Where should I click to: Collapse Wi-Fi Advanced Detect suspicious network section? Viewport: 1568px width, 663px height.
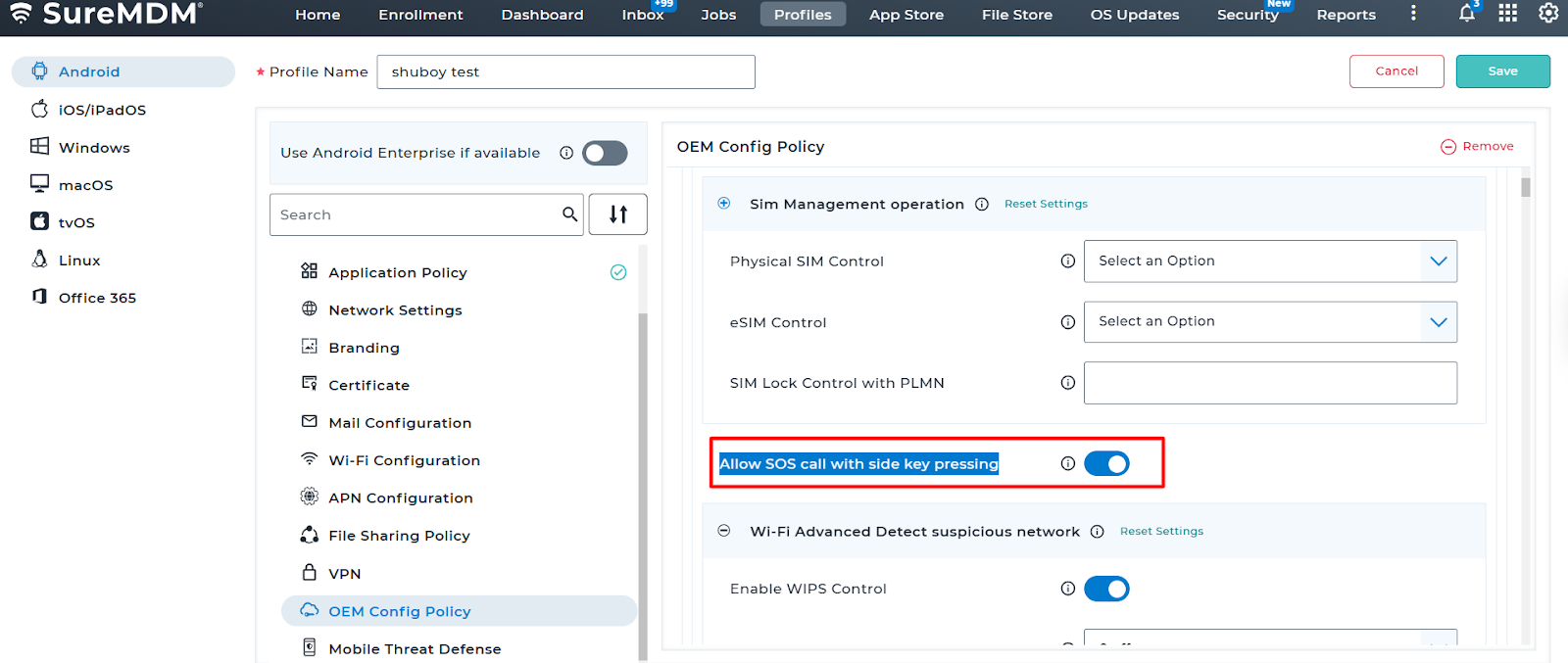click(724, 531)
